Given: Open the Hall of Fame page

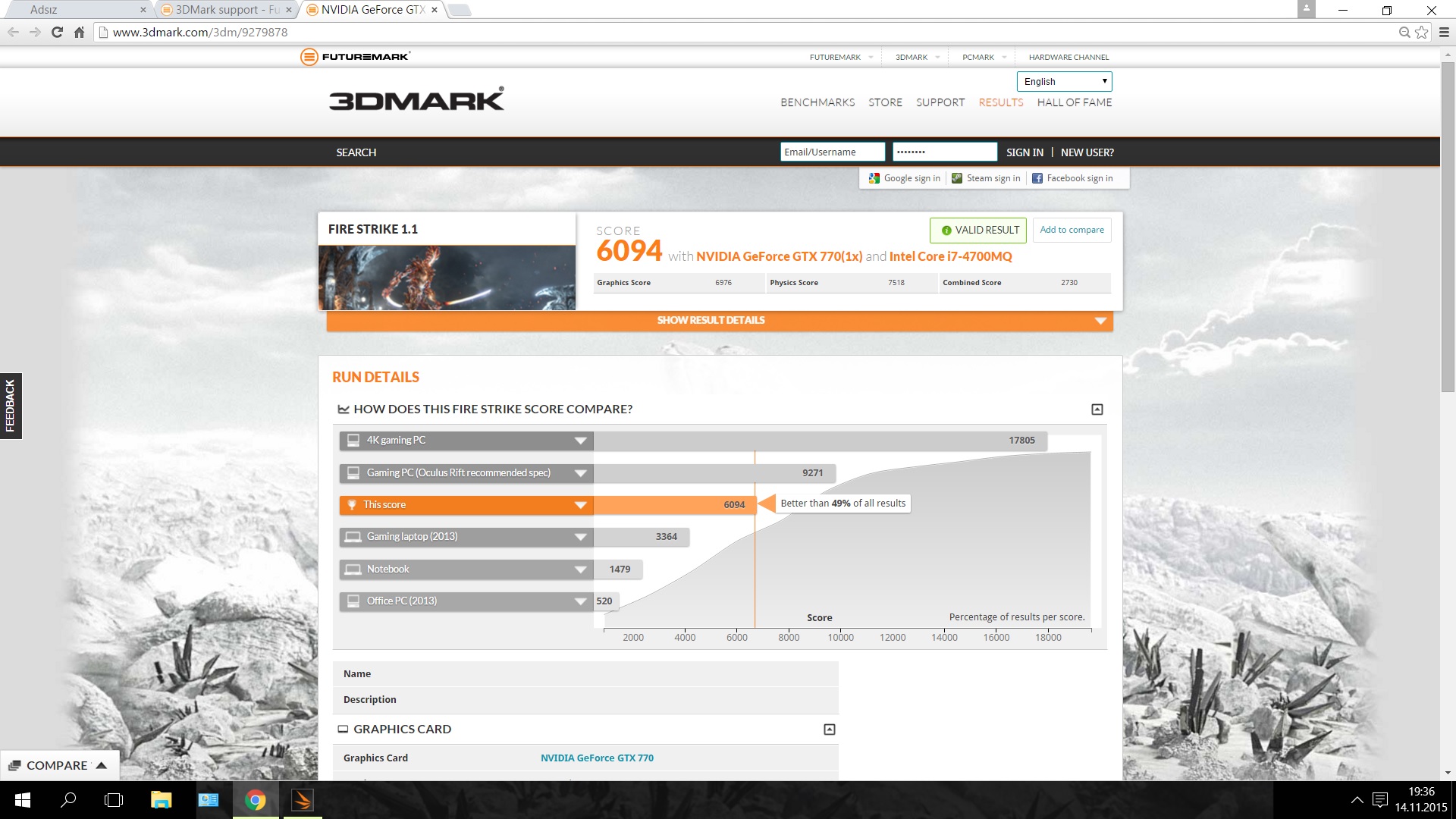Looking at the screenshot, I should coord(1075,102).
